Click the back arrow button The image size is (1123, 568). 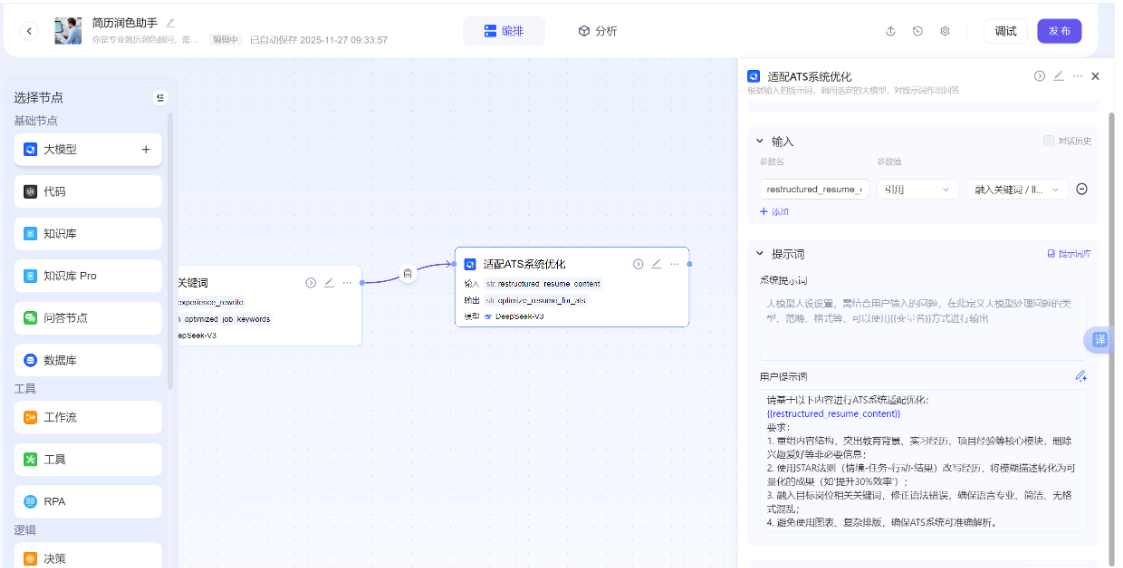[29, 31]
